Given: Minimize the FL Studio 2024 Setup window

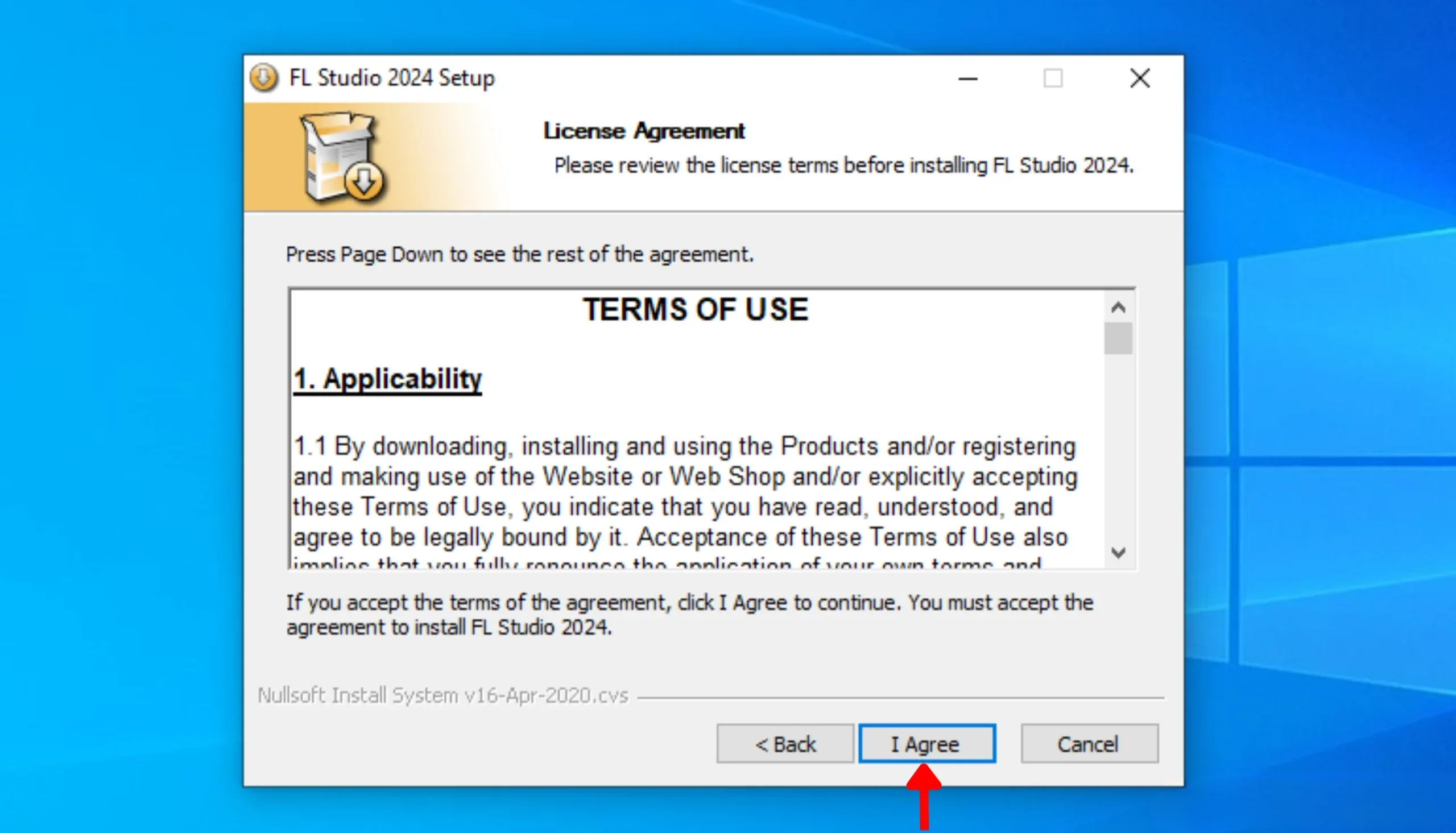Looking at the screenshot, I should point(968,78).
